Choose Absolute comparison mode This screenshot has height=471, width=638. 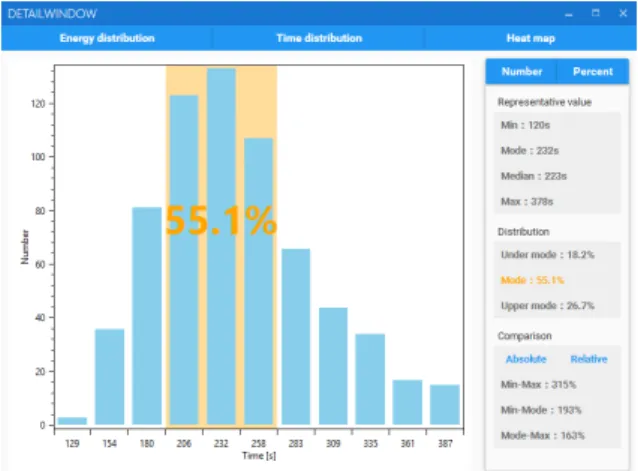pos(526,359)
